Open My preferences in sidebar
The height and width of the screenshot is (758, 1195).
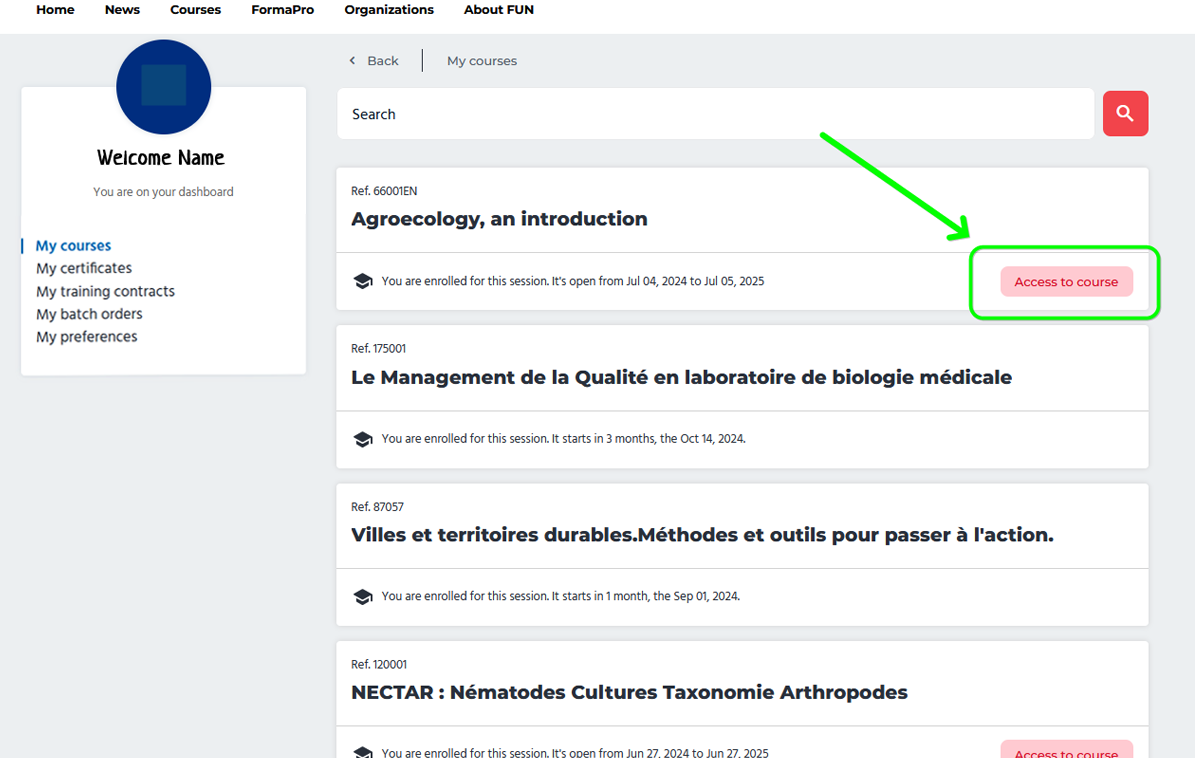point(87,337)
